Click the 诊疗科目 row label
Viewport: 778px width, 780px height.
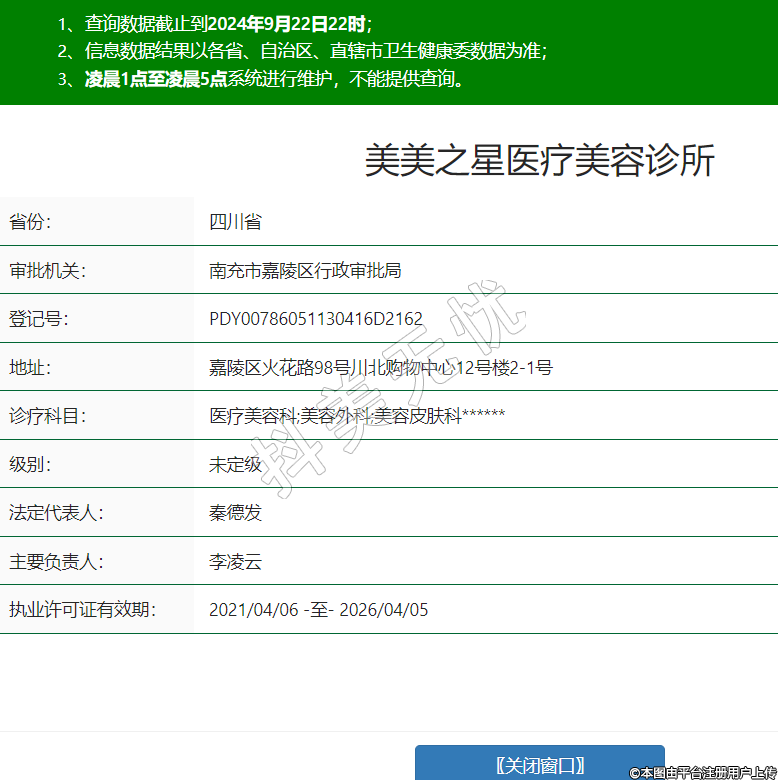[x=47, y=416]
